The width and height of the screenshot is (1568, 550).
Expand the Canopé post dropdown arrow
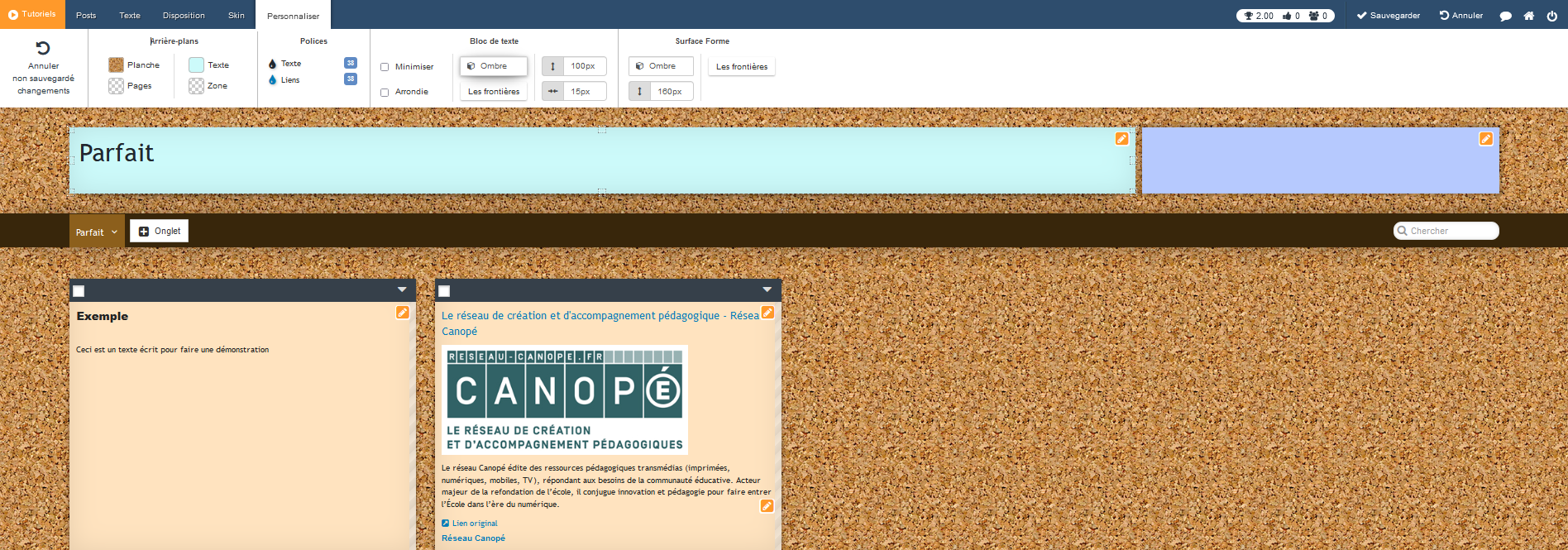[x=767, y=289]
